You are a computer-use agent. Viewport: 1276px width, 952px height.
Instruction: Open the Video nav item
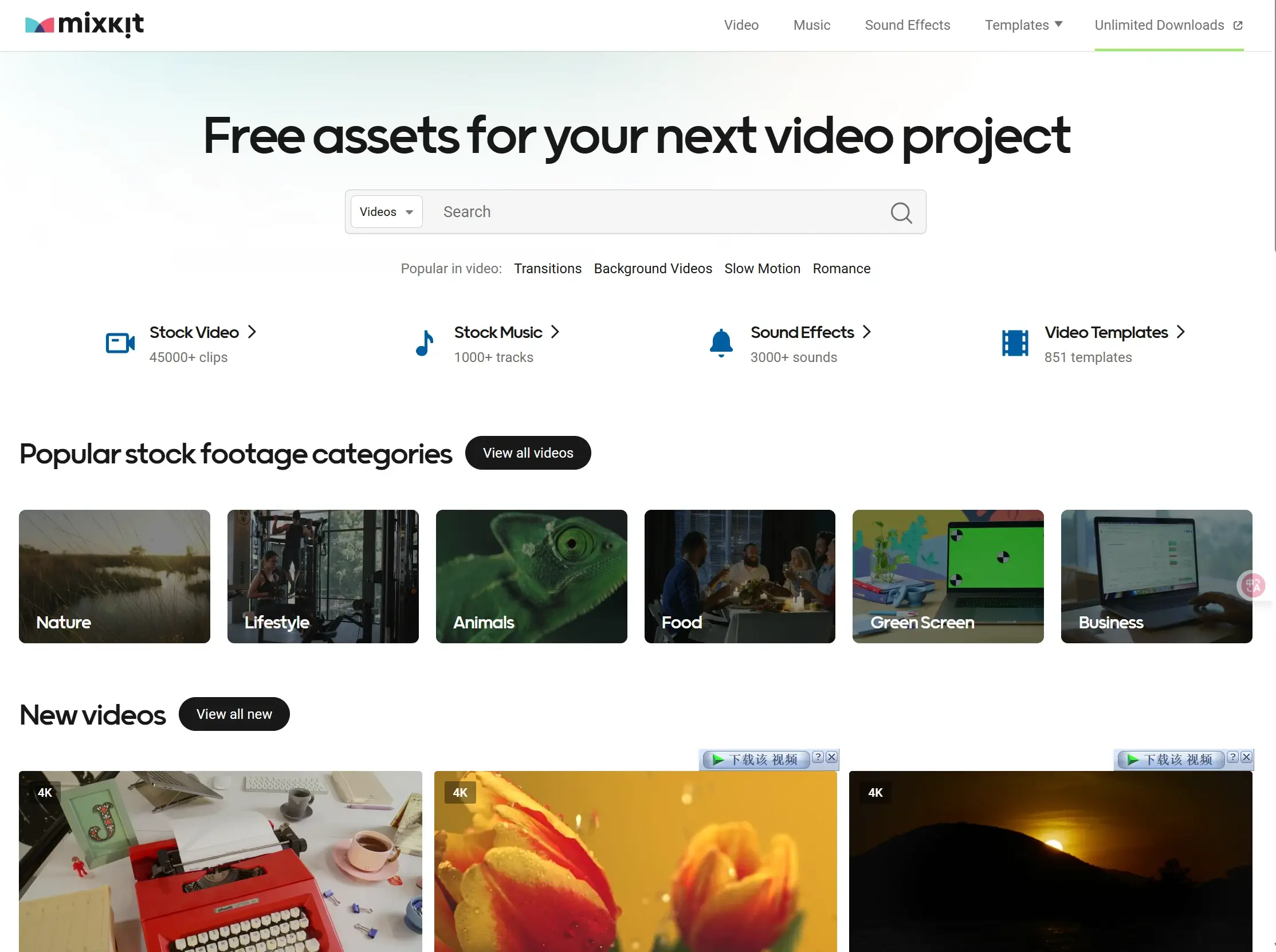coord(741,25)
